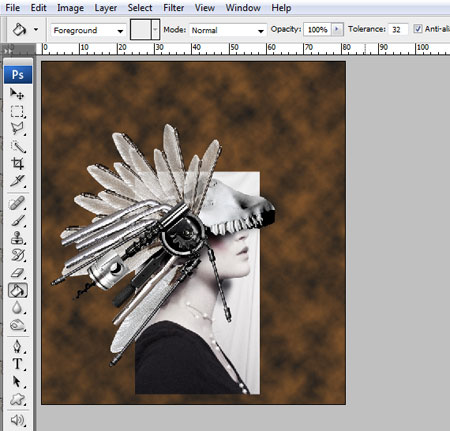
Task: Select the Eyedropper tool
Action: point(17,181)
